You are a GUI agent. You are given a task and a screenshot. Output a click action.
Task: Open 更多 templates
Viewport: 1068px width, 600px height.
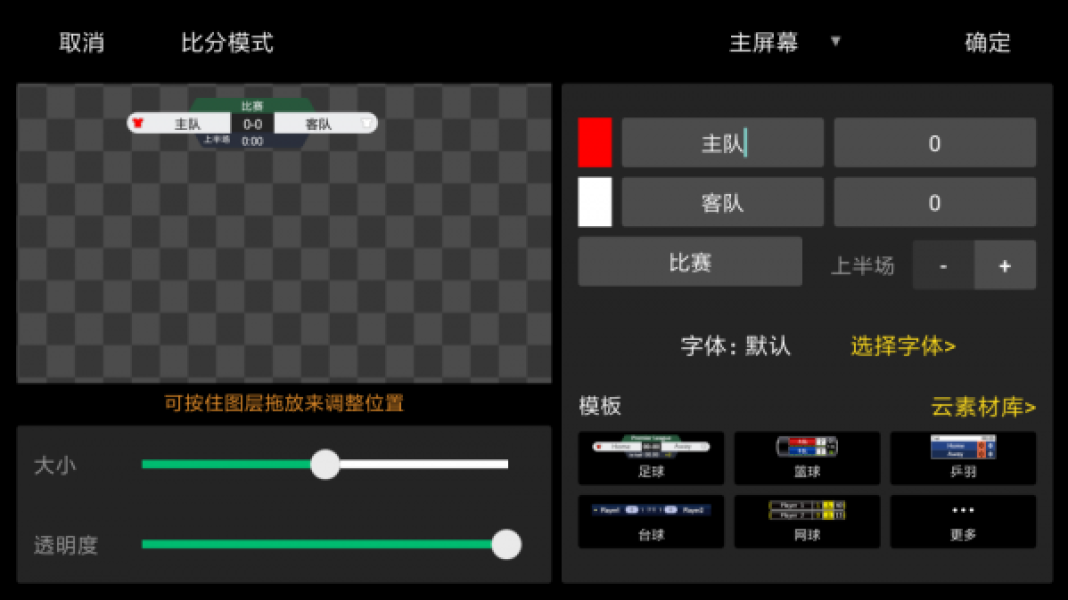[x=962, y=522]
